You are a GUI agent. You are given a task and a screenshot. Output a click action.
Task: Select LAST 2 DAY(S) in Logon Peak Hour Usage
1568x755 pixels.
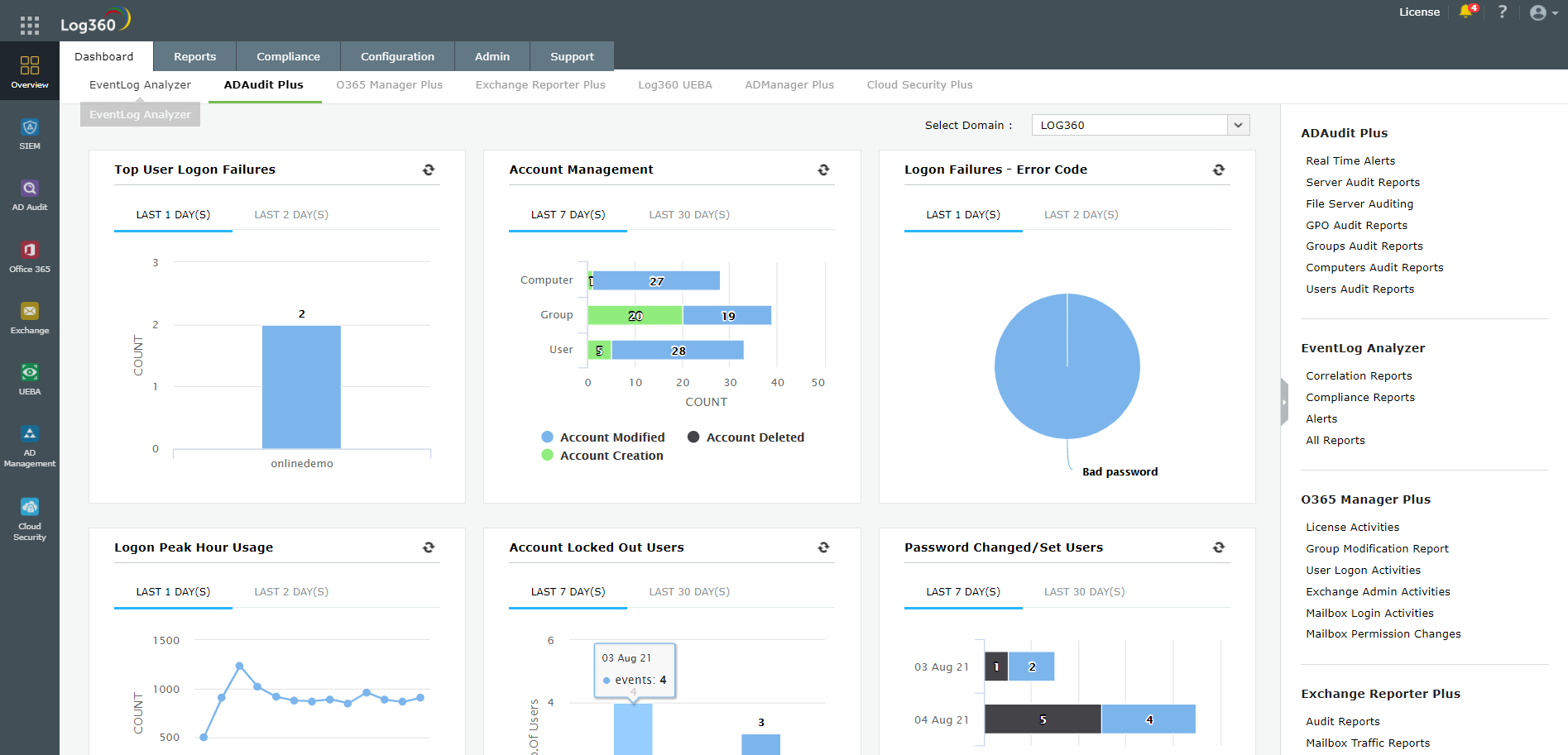[x=291, y=591]
